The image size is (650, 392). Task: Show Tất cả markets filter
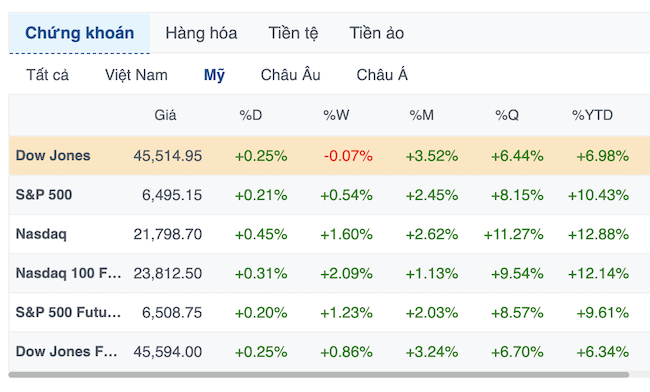pos(47,75)
